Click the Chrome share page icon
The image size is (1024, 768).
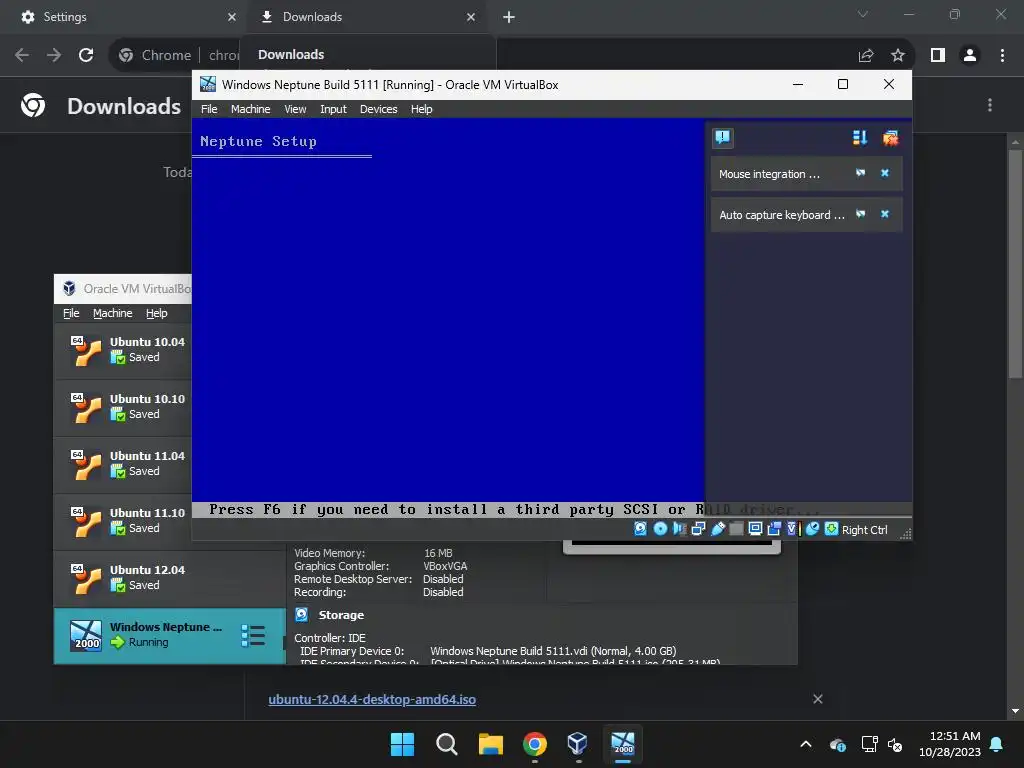coord(866,55)
